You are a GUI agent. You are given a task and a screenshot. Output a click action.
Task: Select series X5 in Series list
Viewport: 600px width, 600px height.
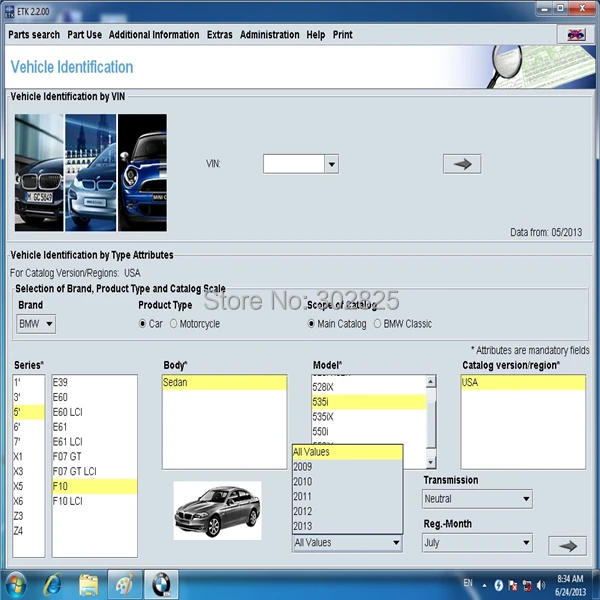29,486
